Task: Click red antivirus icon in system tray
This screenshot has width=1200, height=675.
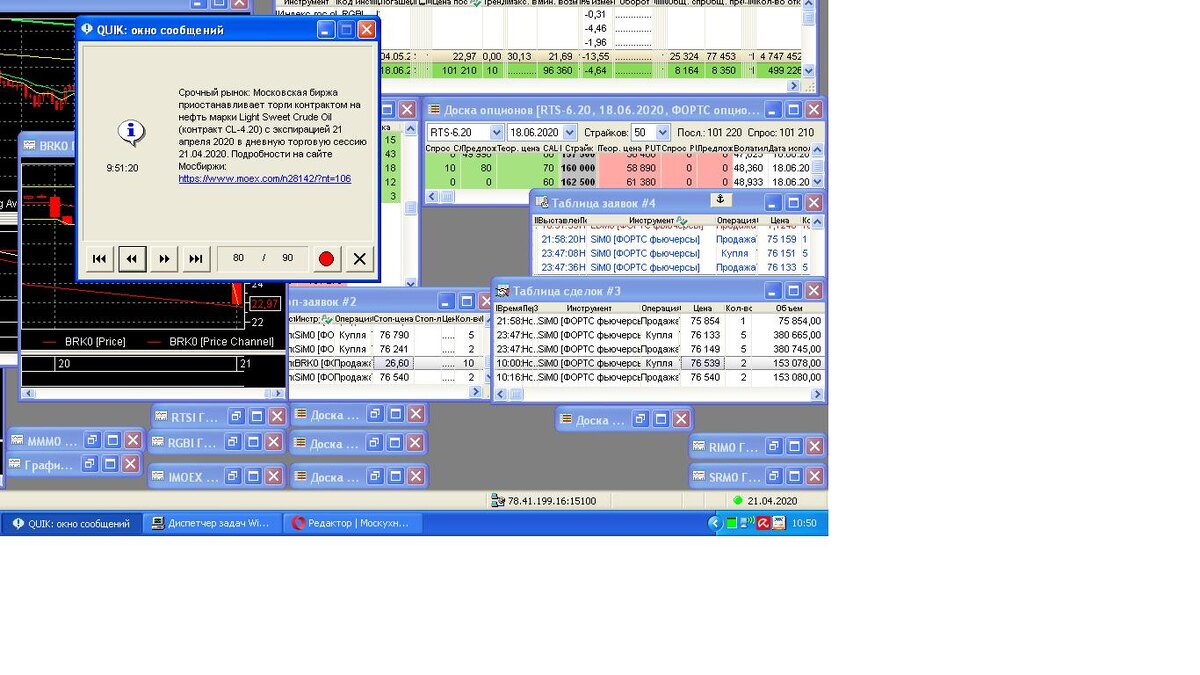Action: pyautogui.click(x=764, y=523)
